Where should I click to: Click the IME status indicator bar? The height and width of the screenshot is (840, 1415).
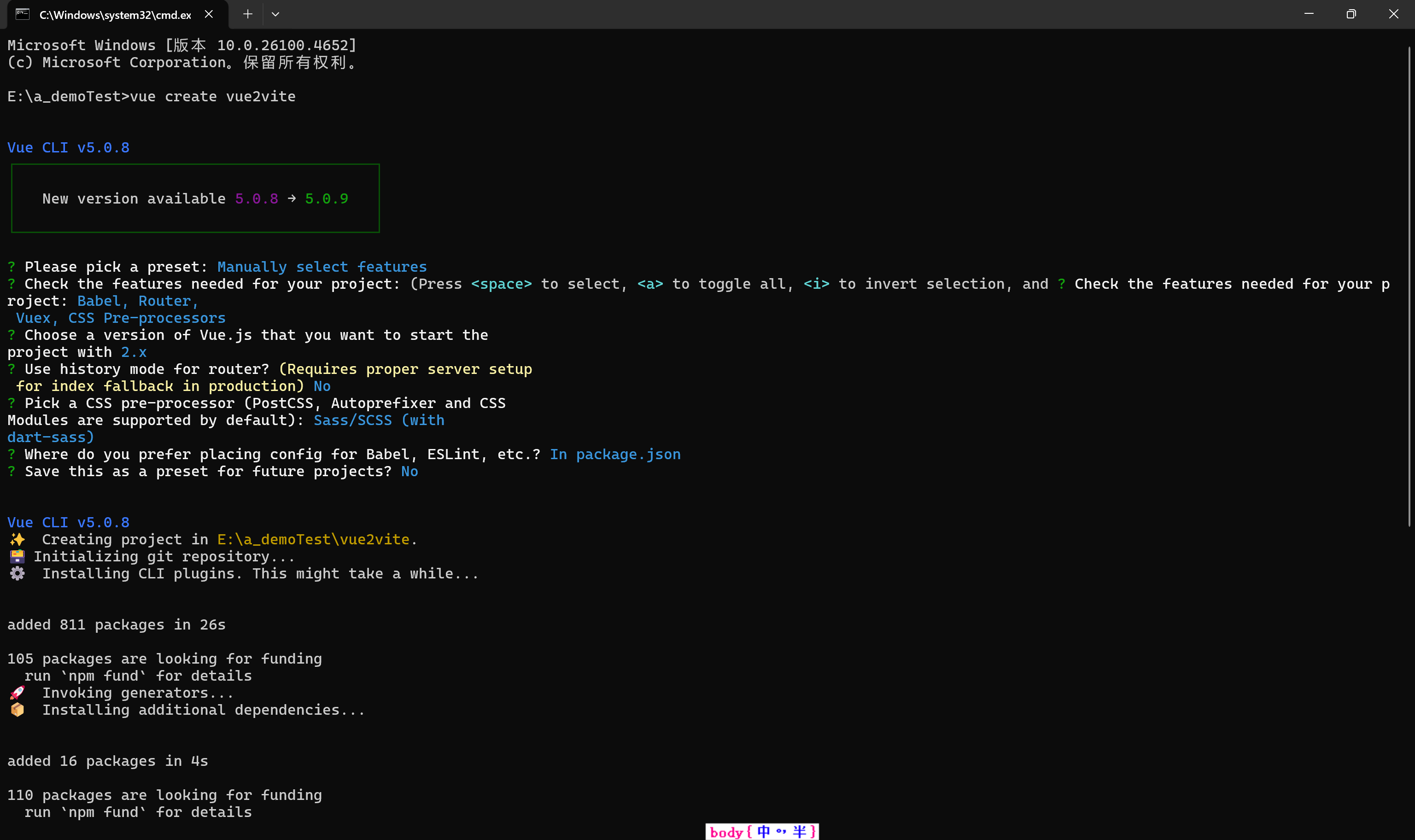(762, 832)
